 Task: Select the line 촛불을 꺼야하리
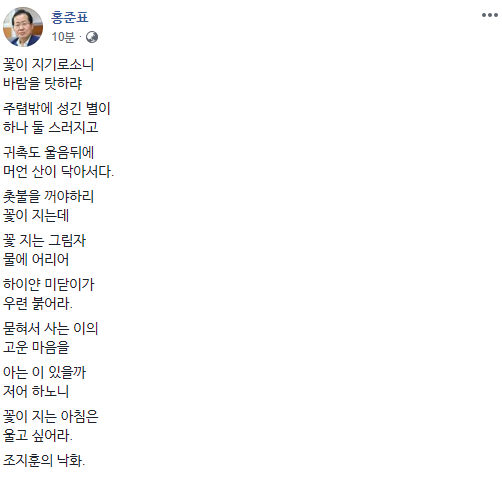pyautogui.click(x=48, y=196)
